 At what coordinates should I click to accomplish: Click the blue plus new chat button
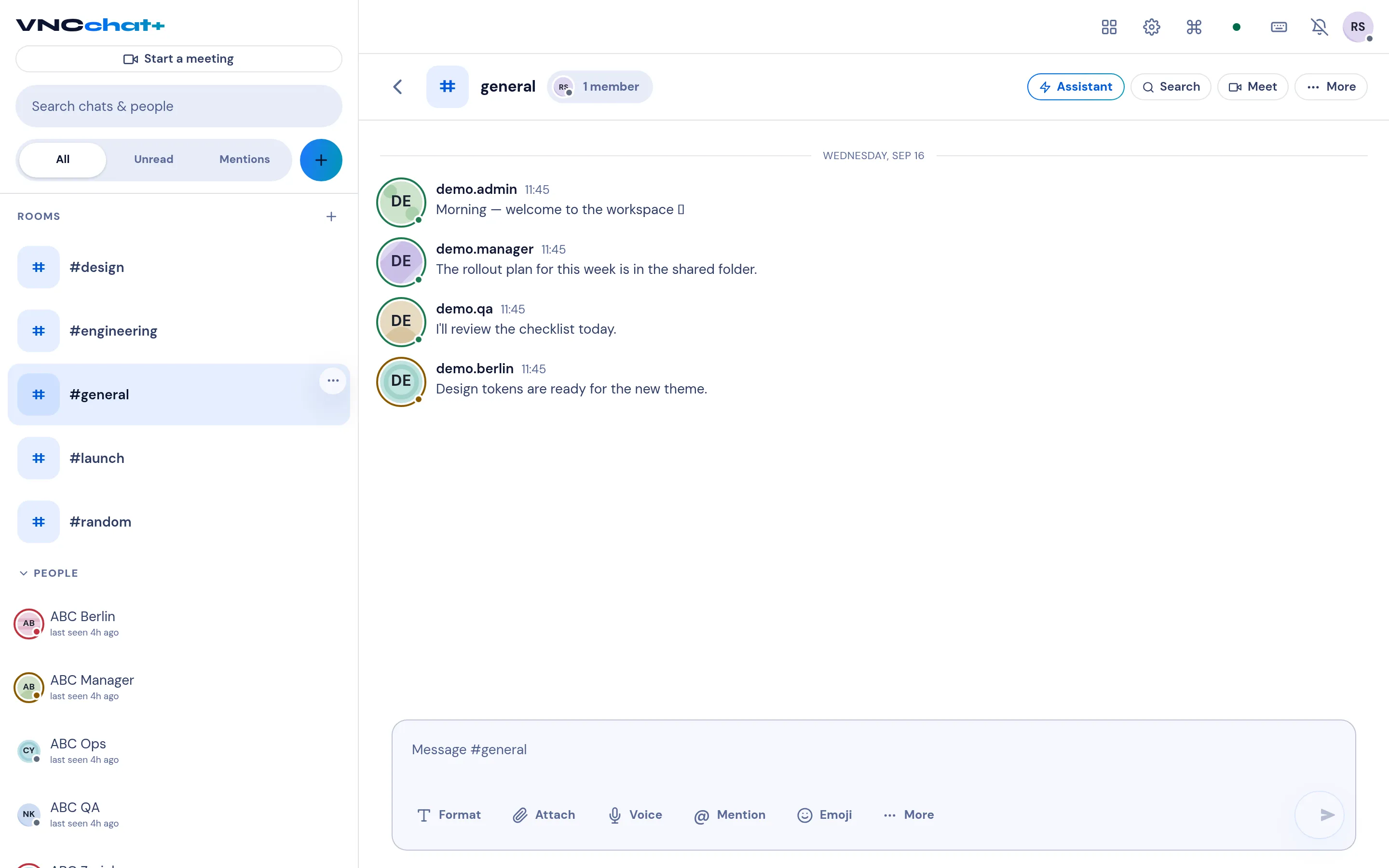[x=321, y=160]
